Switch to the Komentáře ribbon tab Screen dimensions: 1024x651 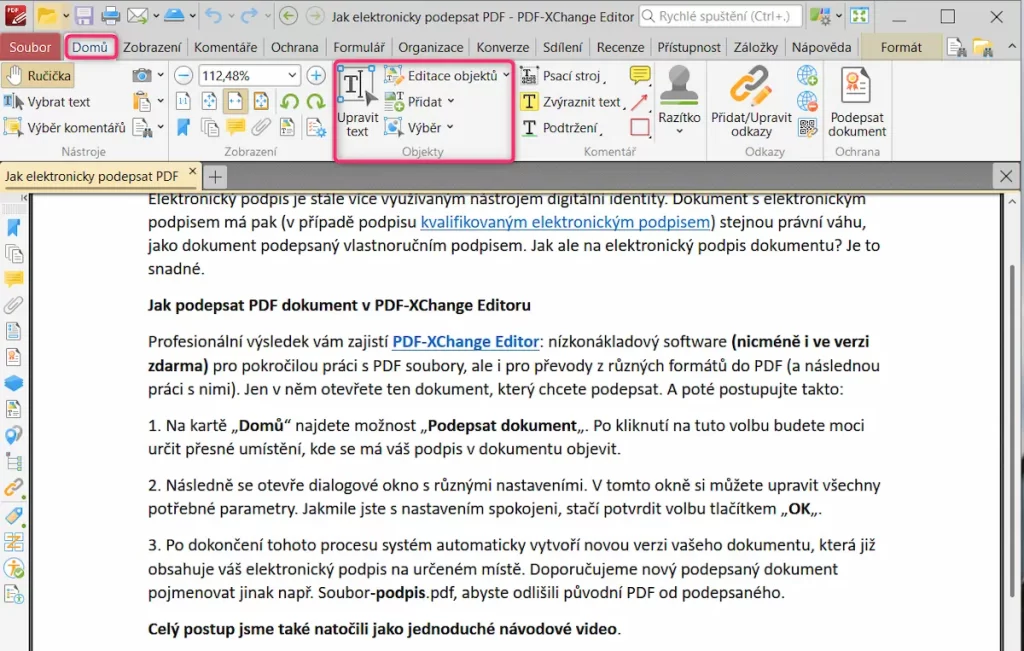pyautogui.click(x=225, y=47)
